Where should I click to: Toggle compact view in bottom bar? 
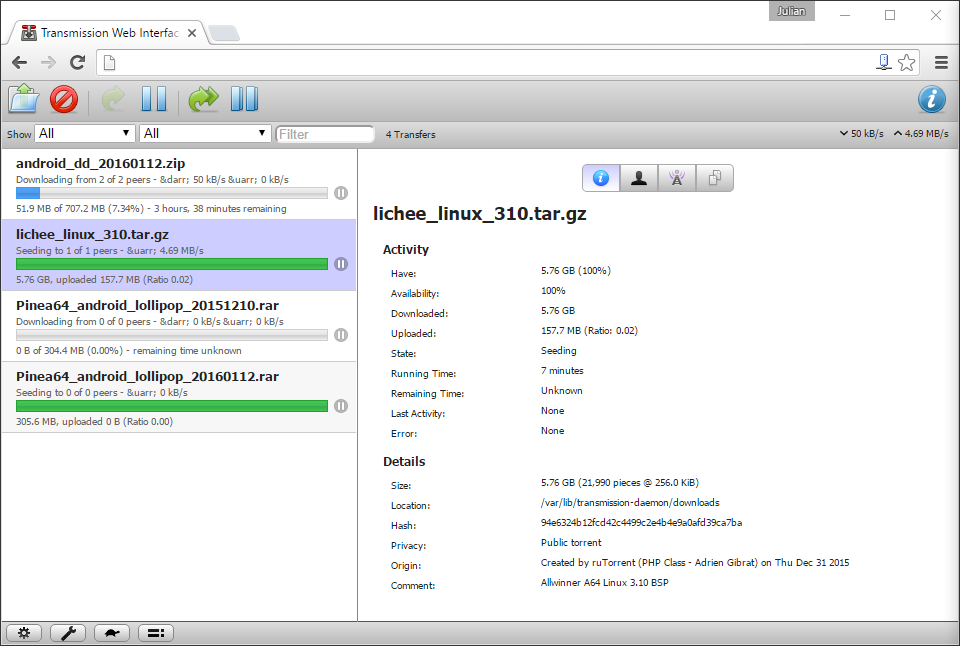(x=156, y=632)
